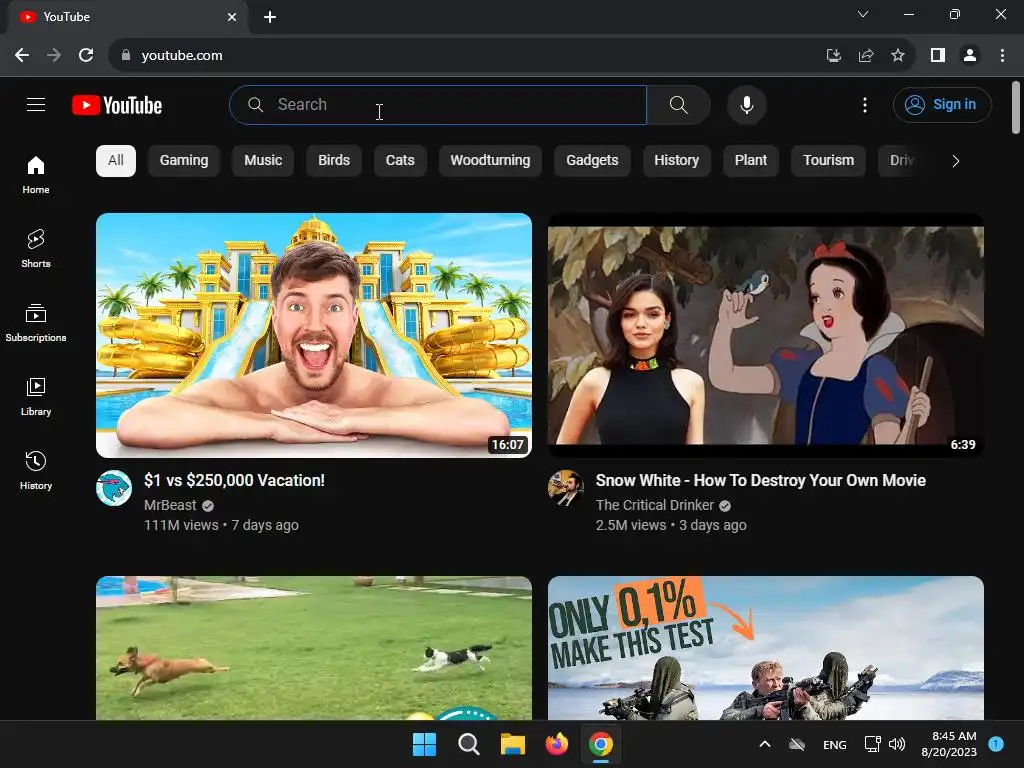
Task: Open The Critical Drinker channel name
Action: pos(655,505)
